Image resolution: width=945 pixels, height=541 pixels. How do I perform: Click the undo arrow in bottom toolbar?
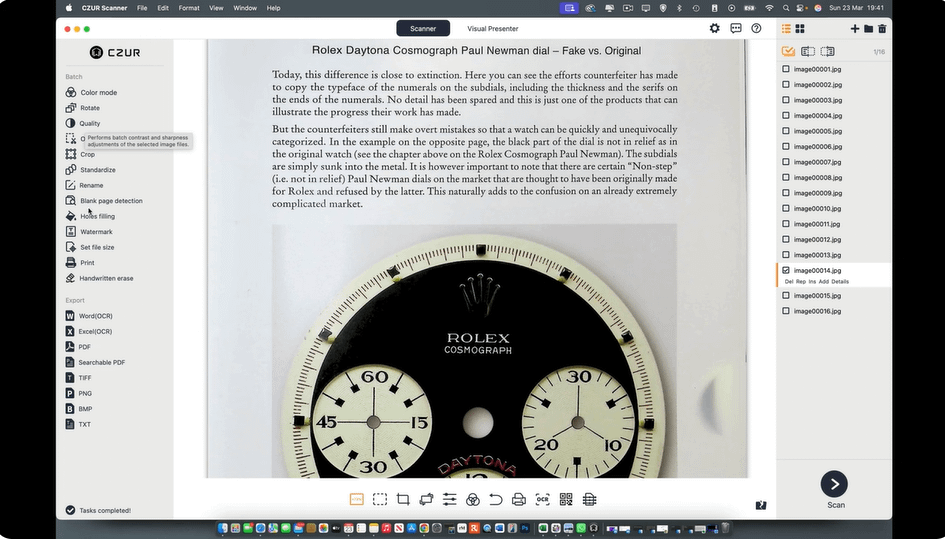click(x=496, y=499)
